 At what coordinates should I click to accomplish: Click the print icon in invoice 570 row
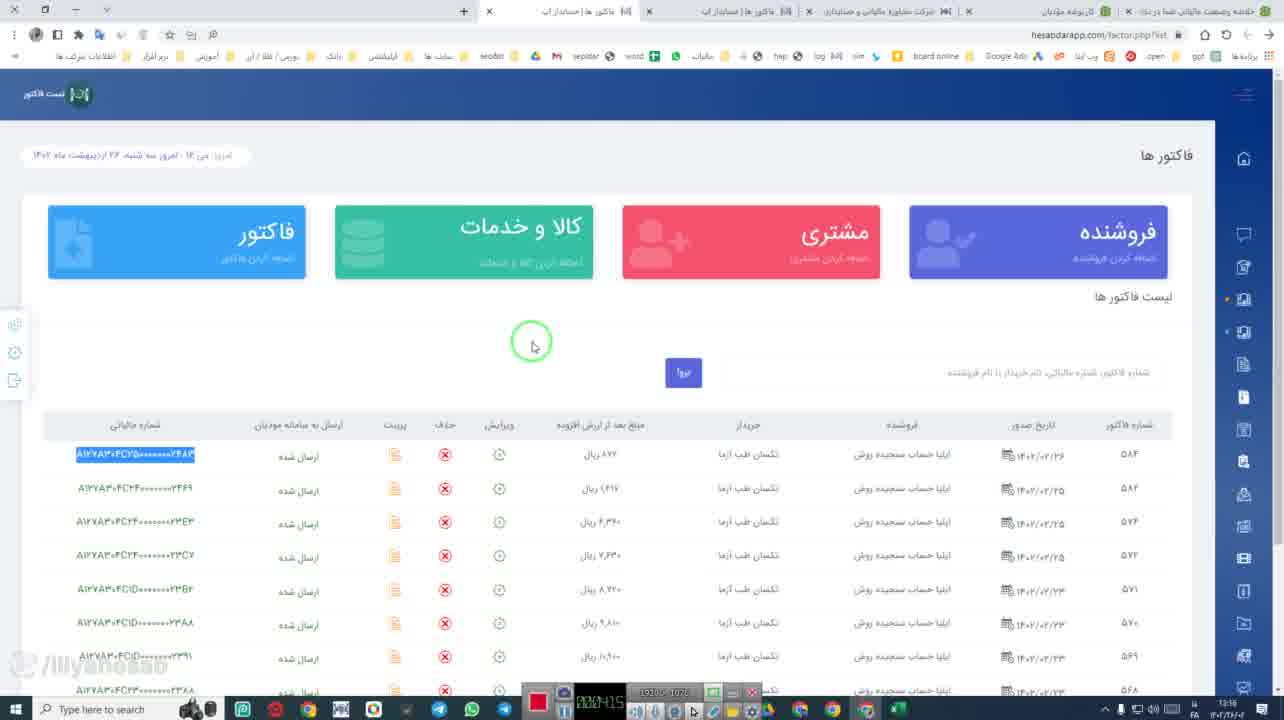(395, 624)
